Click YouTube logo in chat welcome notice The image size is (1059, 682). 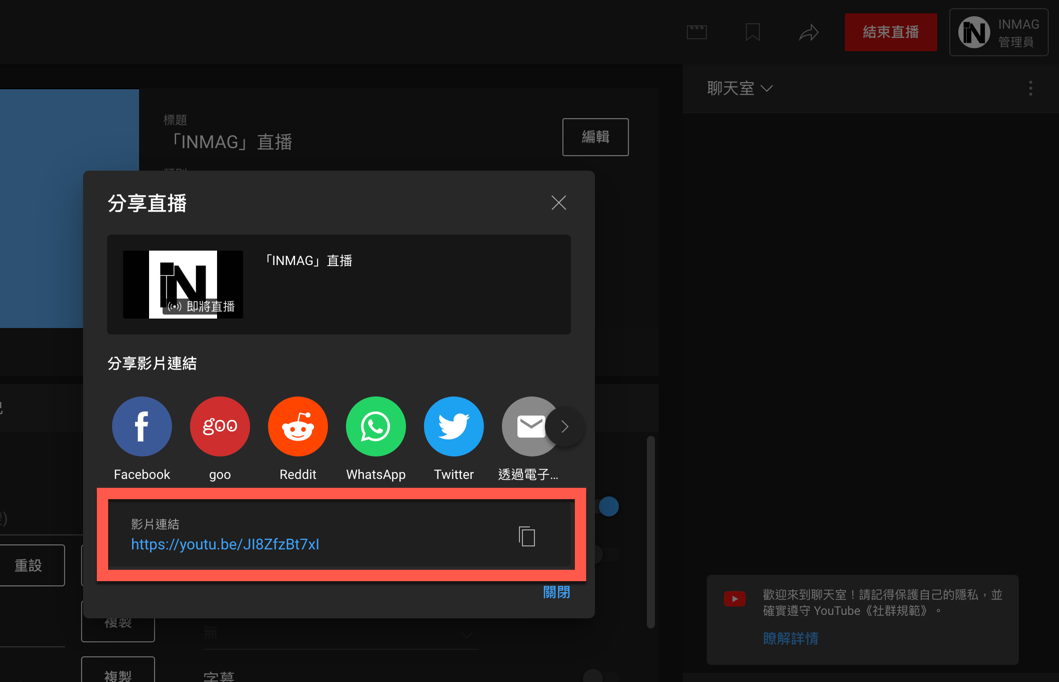tap(735, 599)
